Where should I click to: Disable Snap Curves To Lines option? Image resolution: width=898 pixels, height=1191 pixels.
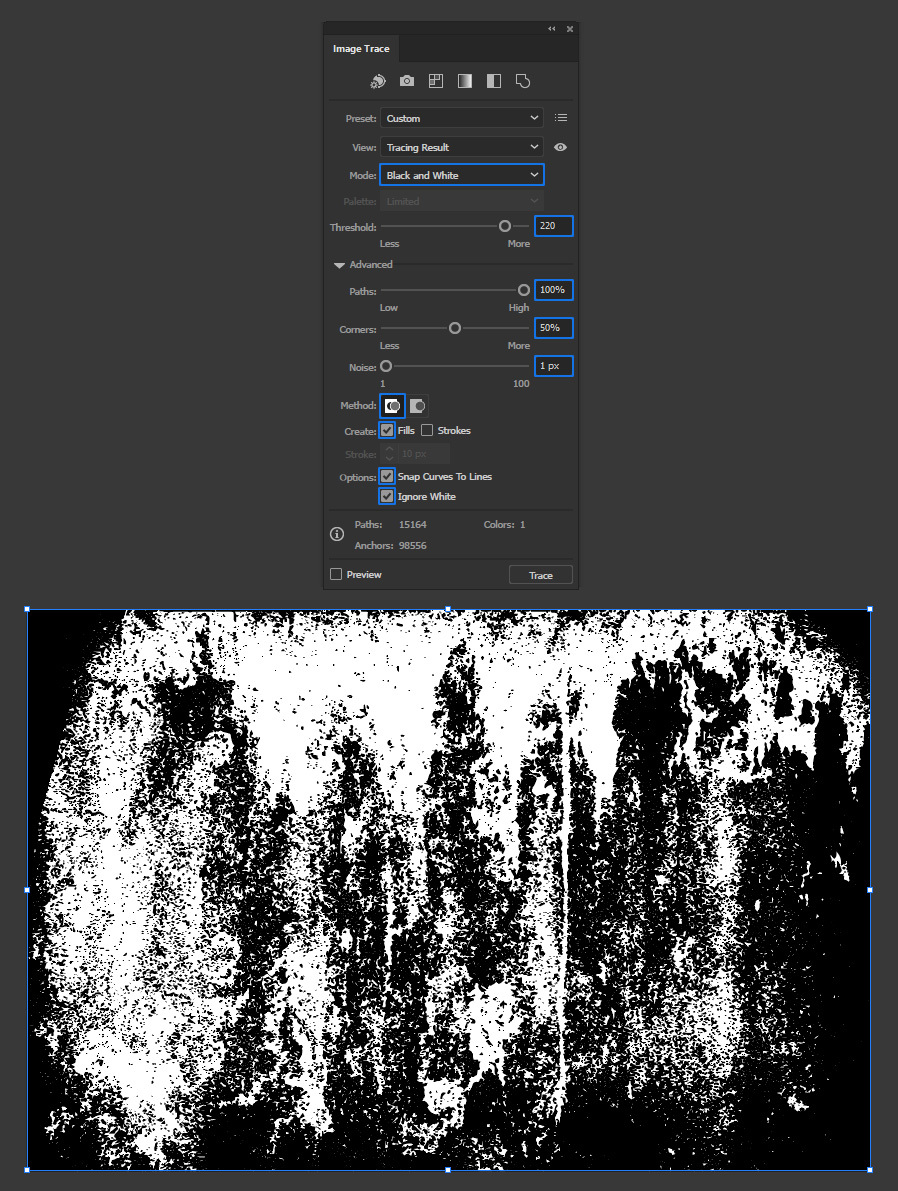tap(387, 476)
